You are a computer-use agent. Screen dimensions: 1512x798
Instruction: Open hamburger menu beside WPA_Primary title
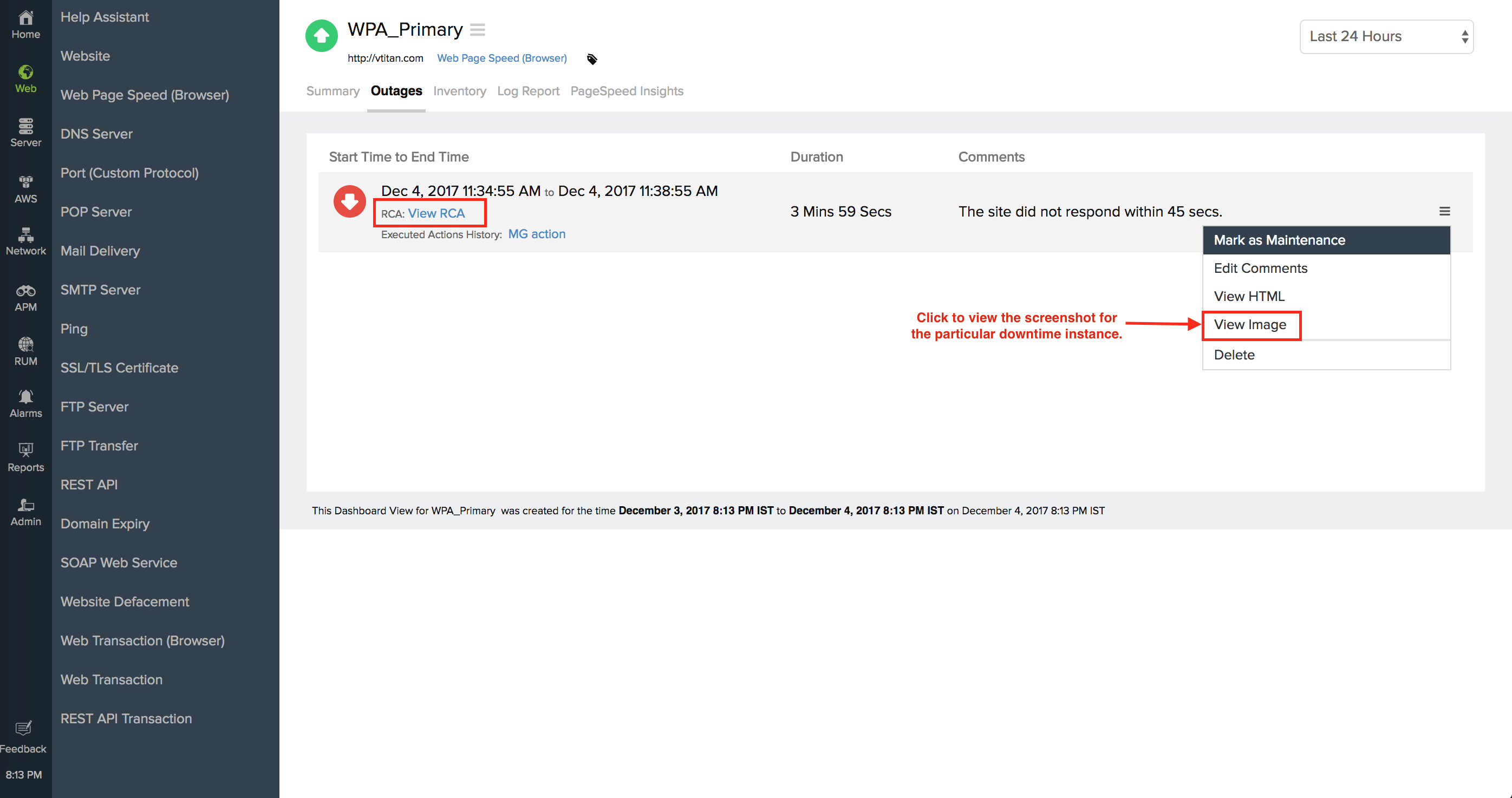(478, 29)
